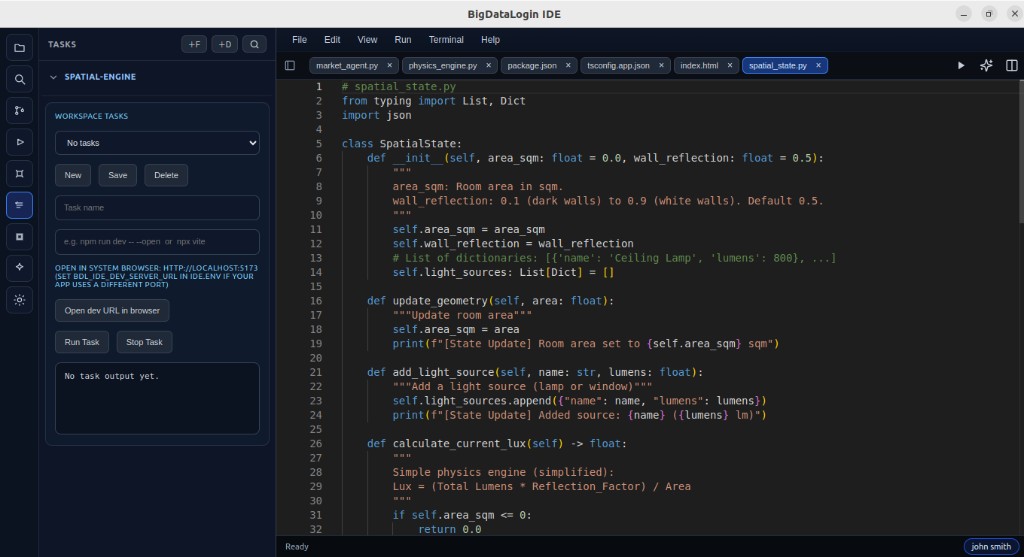The width and height of the screenshot is (1024, 557).
Task: Click the 'class SpatialState:' code line
Action: click(402, 144)
